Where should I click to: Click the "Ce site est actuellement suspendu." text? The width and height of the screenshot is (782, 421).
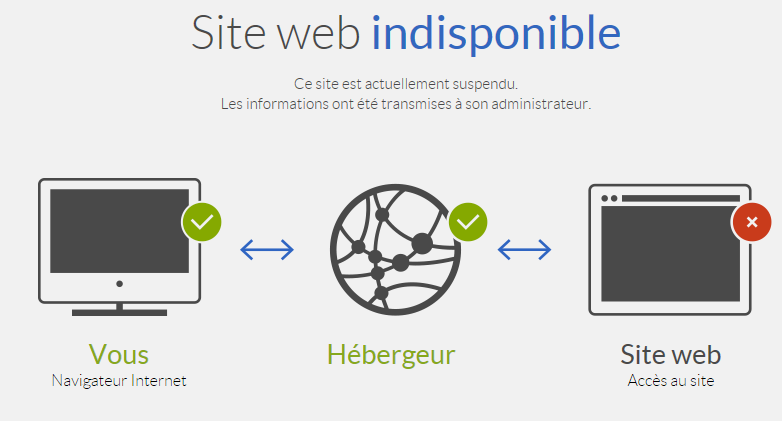(406, 84)
